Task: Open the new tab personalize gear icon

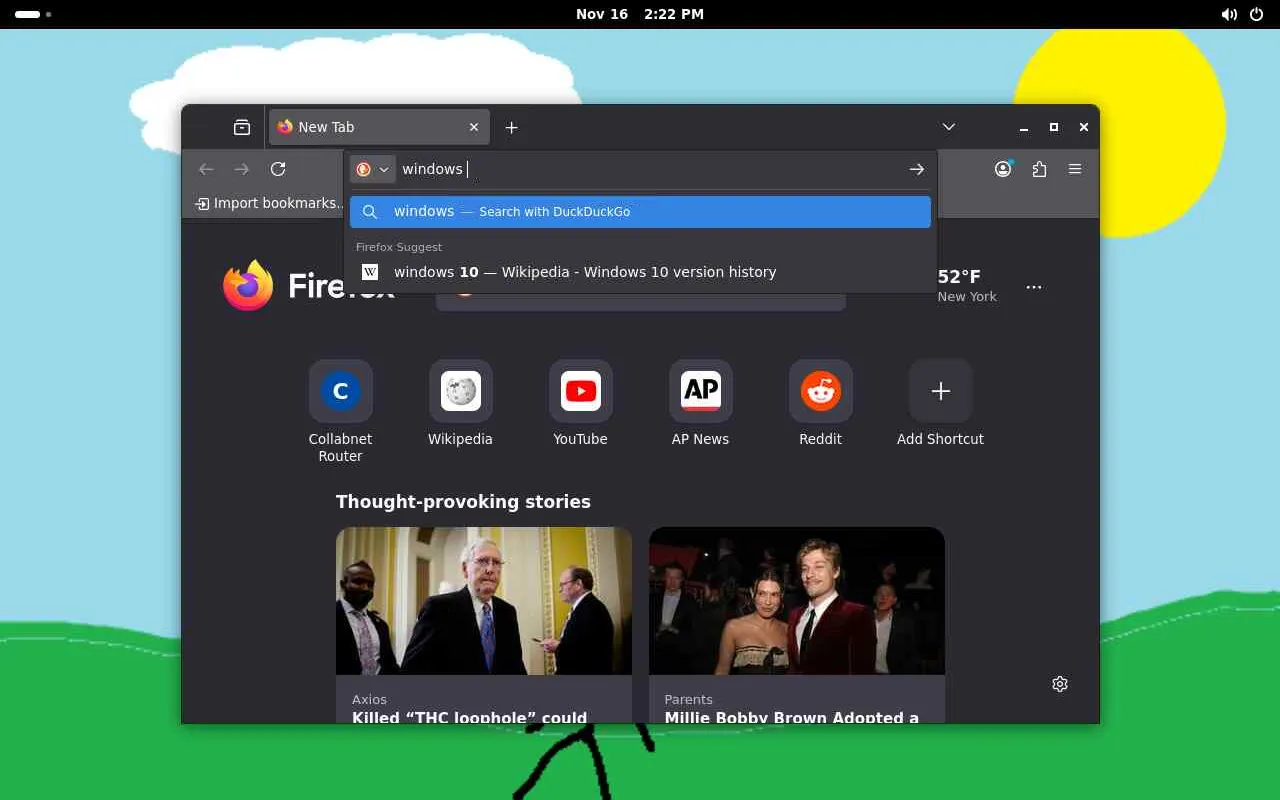Action: pos(1060,684)
